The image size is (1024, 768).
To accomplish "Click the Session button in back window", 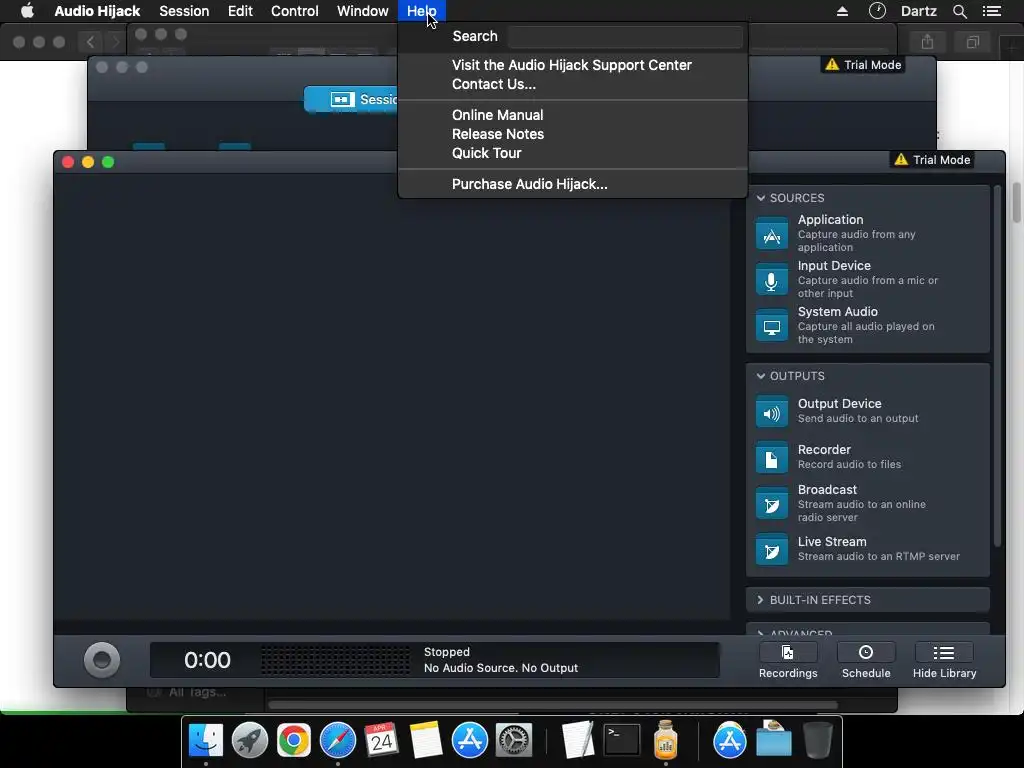I will click(351, 99).
